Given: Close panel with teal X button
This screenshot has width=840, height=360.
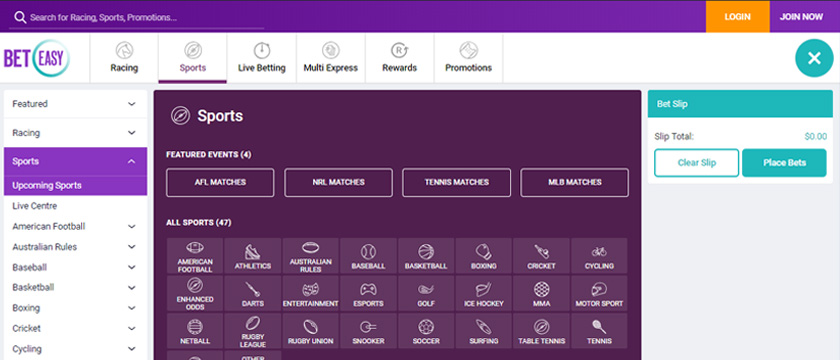Looking at the screenshot, I should click(814, 58).
